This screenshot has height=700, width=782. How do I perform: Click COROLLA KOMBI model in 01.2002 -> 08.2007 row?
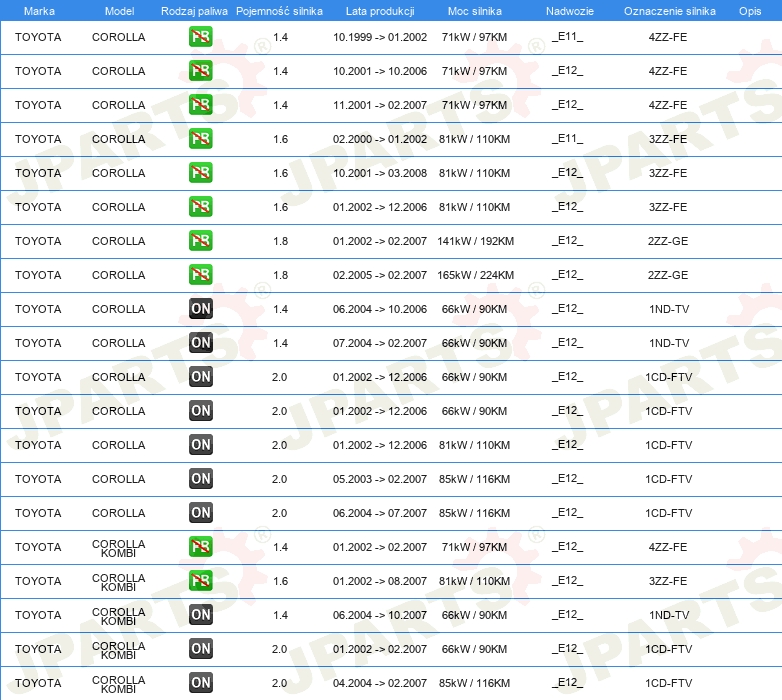point(119,582)
